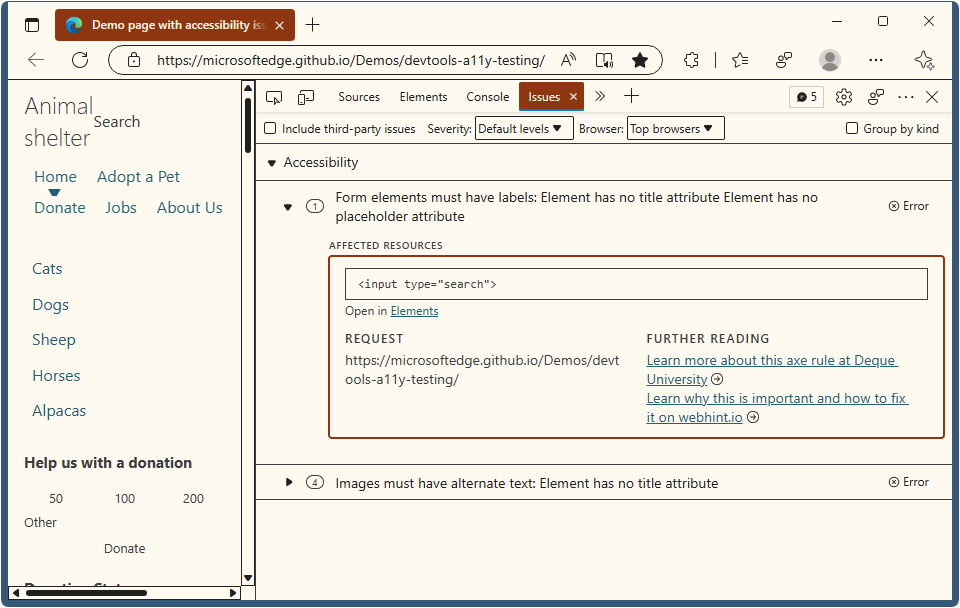Check the Group by kind checkbox
The width and height of the screenshot is (960, 608).
(851, 128)
